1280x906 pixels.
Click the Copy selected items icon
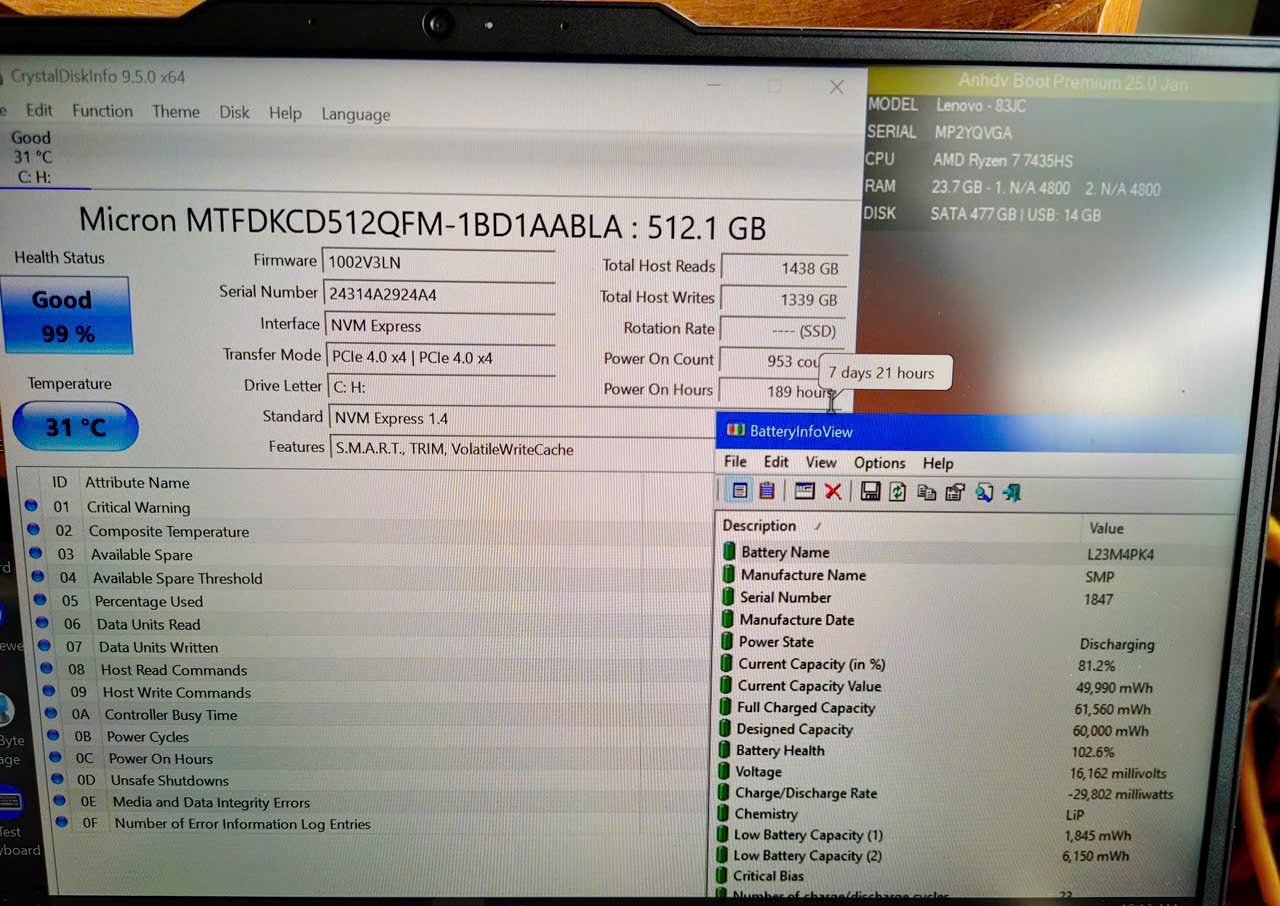(926, 492)
